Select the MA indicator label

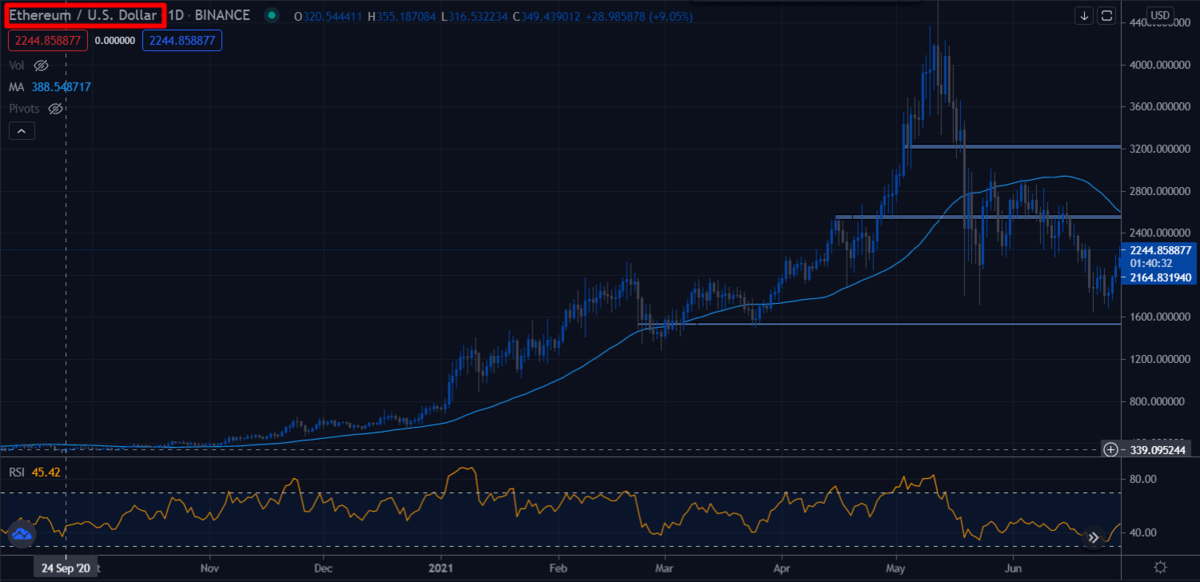(x=16, y=87)
